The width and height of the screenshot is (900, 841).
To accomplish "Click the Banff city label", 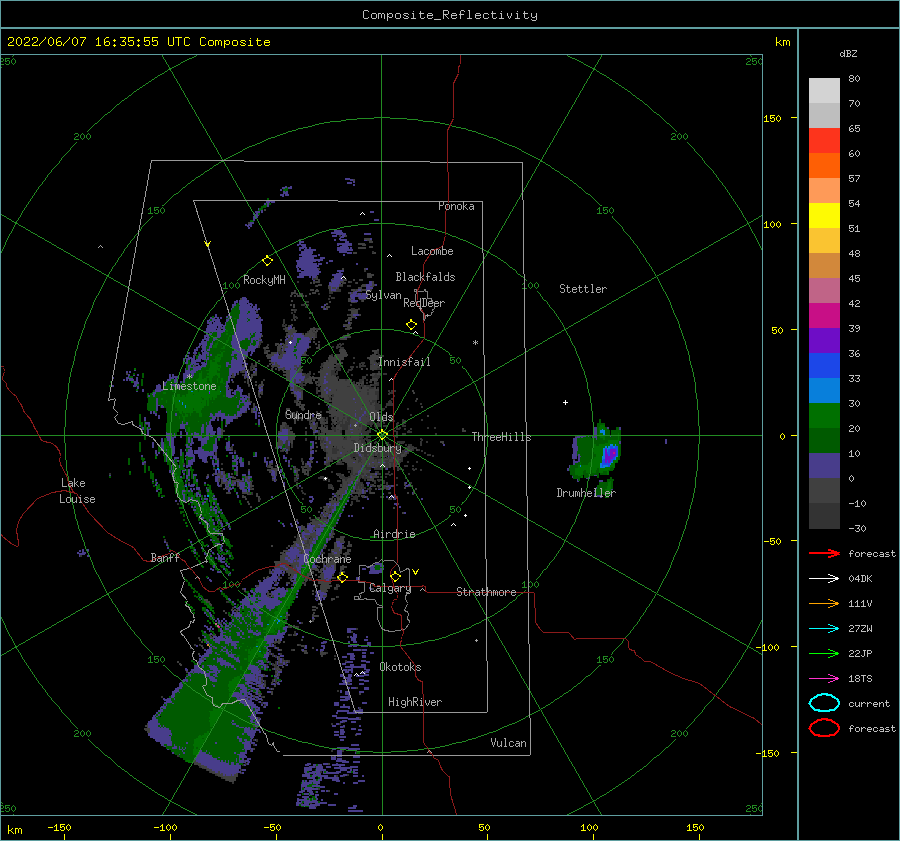I will coord(165,557).
